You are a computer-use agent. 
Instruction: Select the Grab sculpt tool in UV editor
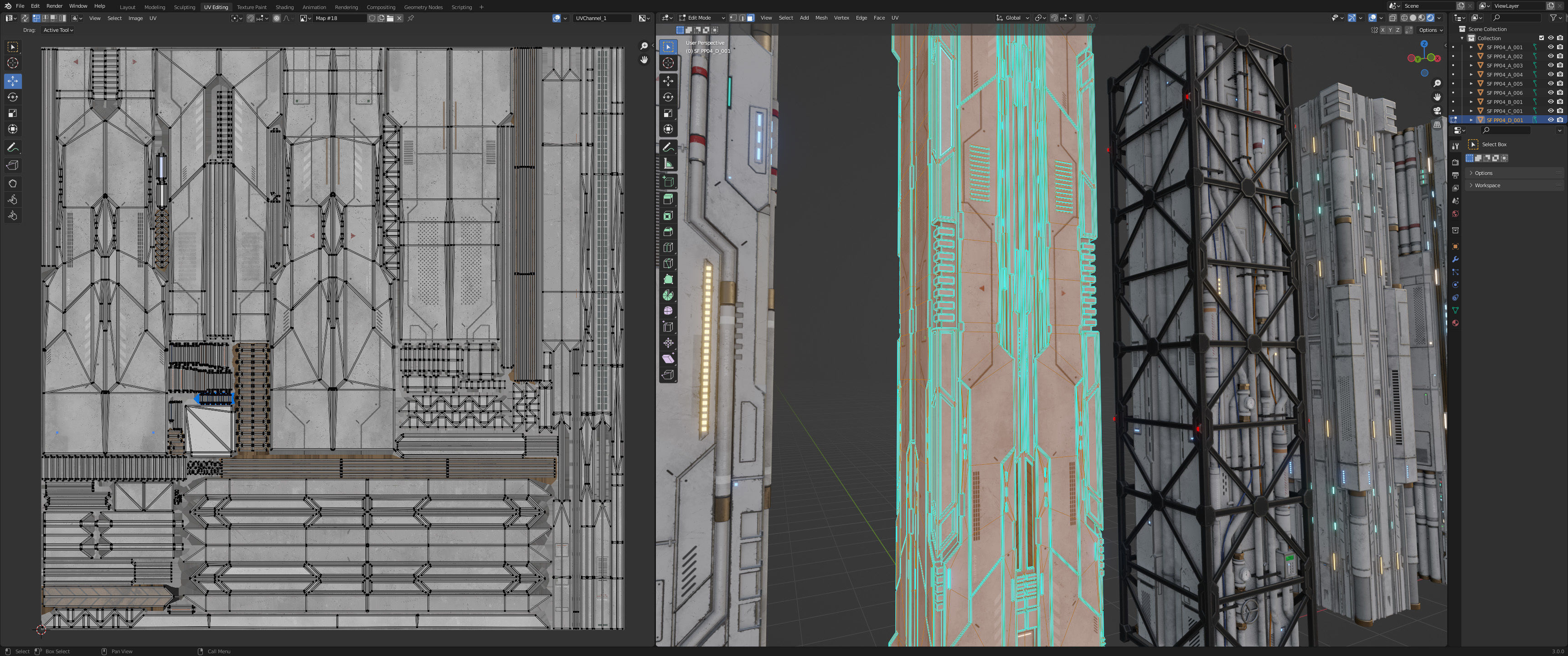click(x=13, y=183)
